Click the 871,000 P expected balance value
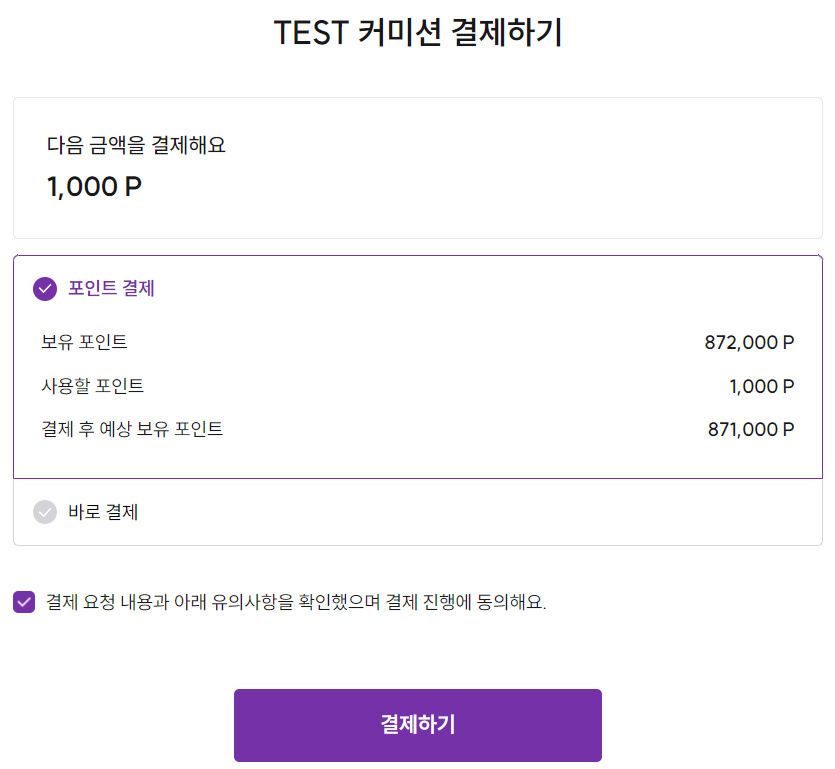835x769 pixels. tap(750, 430)
